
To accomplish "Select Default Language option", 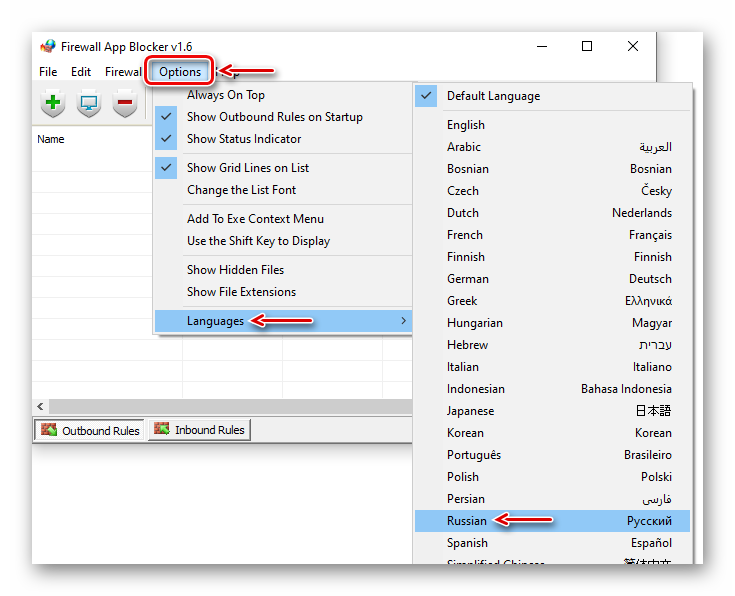I will (x=552, y=96).
